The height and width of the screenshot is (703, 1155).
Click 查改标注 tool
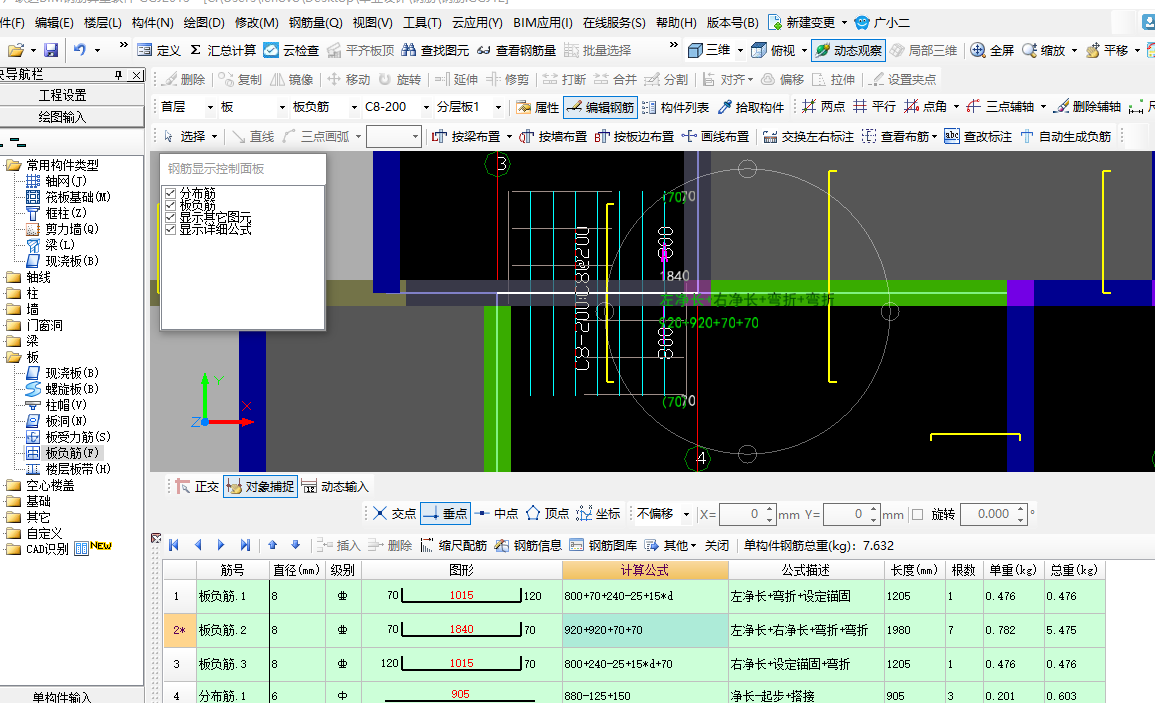[x=979, y=136]
